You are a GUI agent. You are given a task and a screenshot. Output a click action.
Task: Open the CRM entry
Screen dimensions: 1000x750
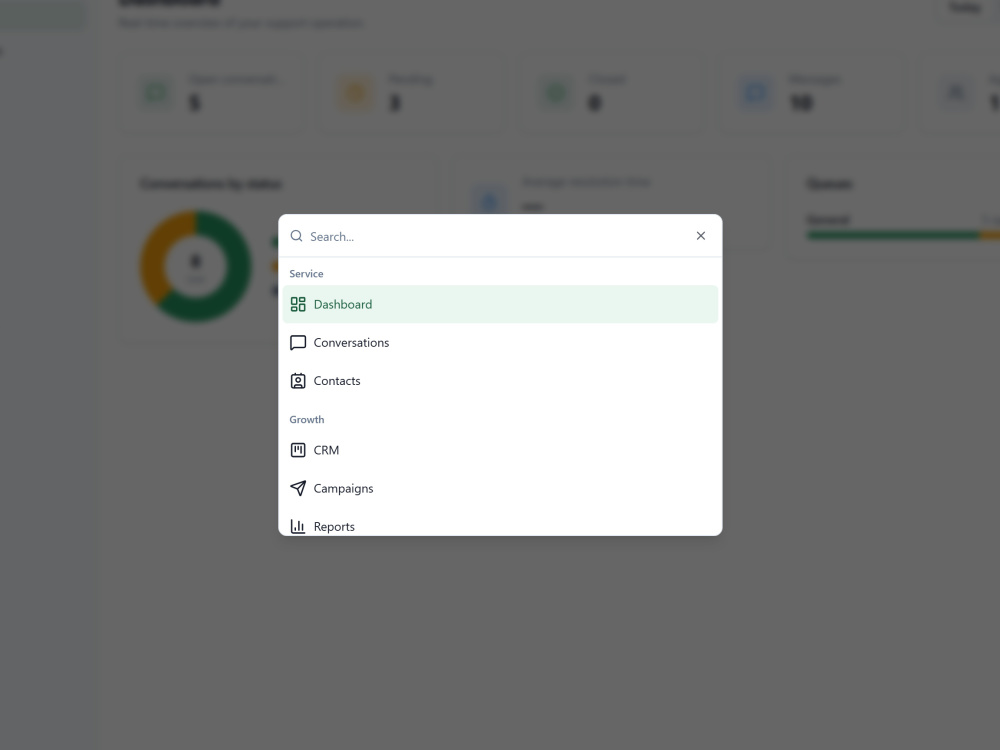tap(500, 450)
